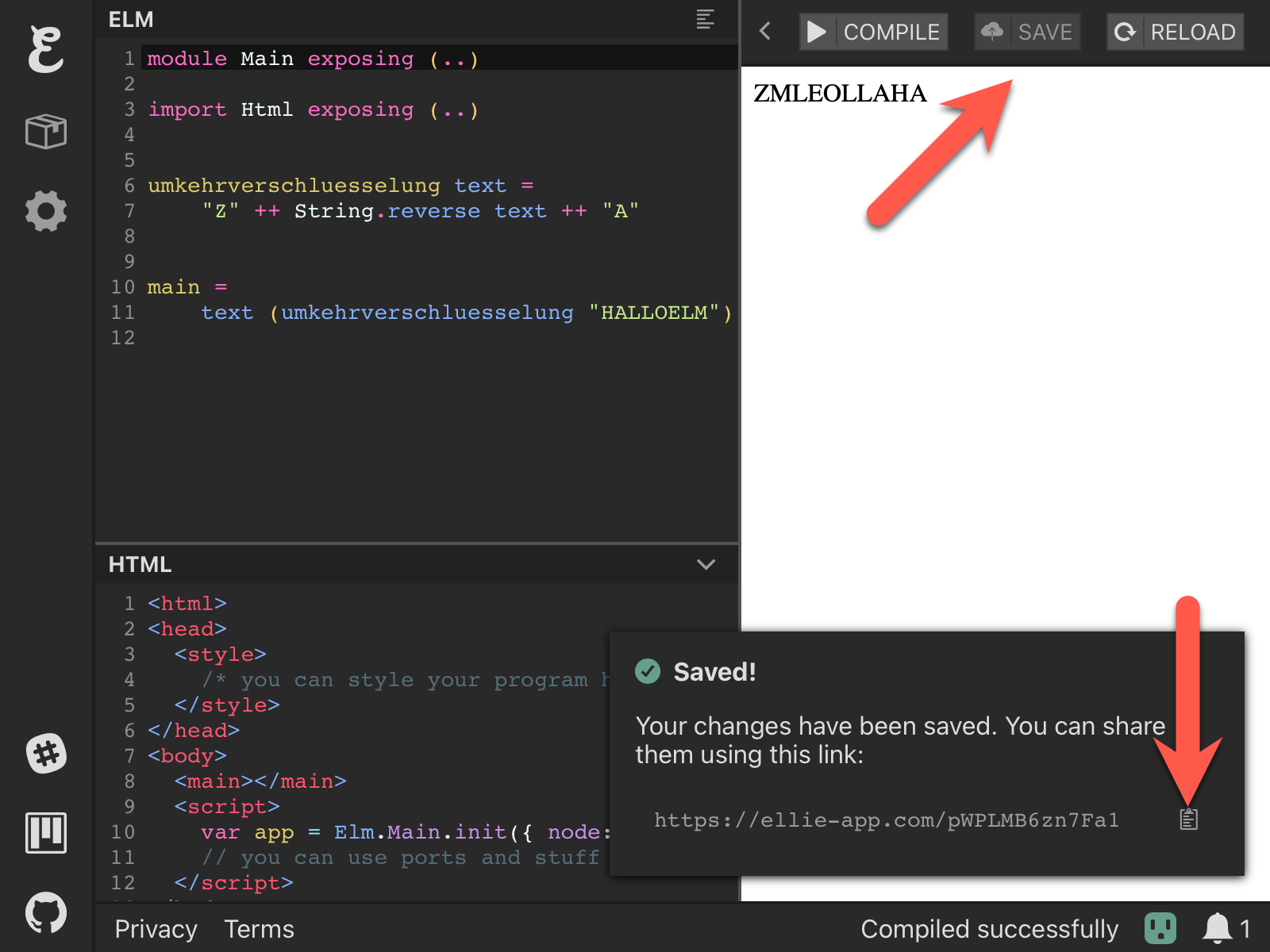Open the packages box icon
The image size is (1270, 952).
click(x=45, y=131)
